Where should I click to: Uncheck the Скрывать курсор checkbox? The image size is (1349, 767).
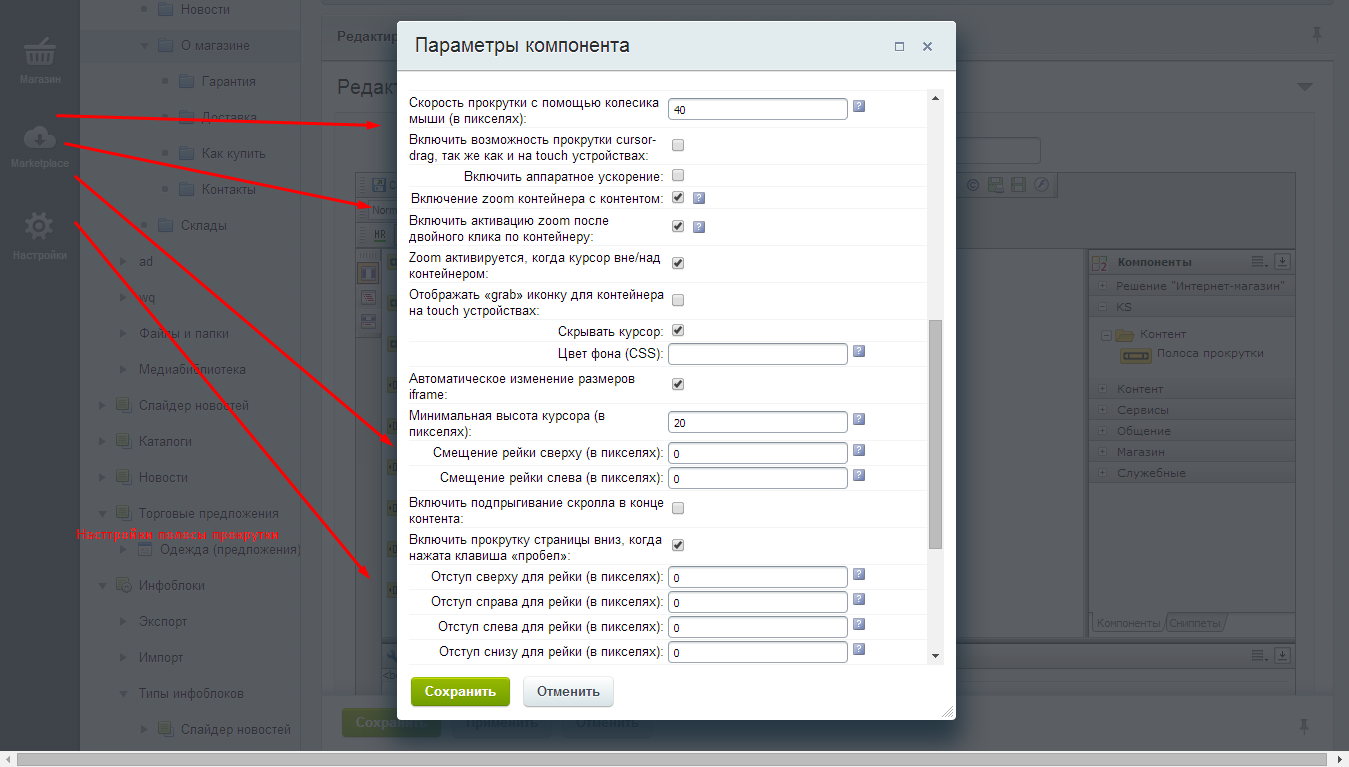pos(678,330)
